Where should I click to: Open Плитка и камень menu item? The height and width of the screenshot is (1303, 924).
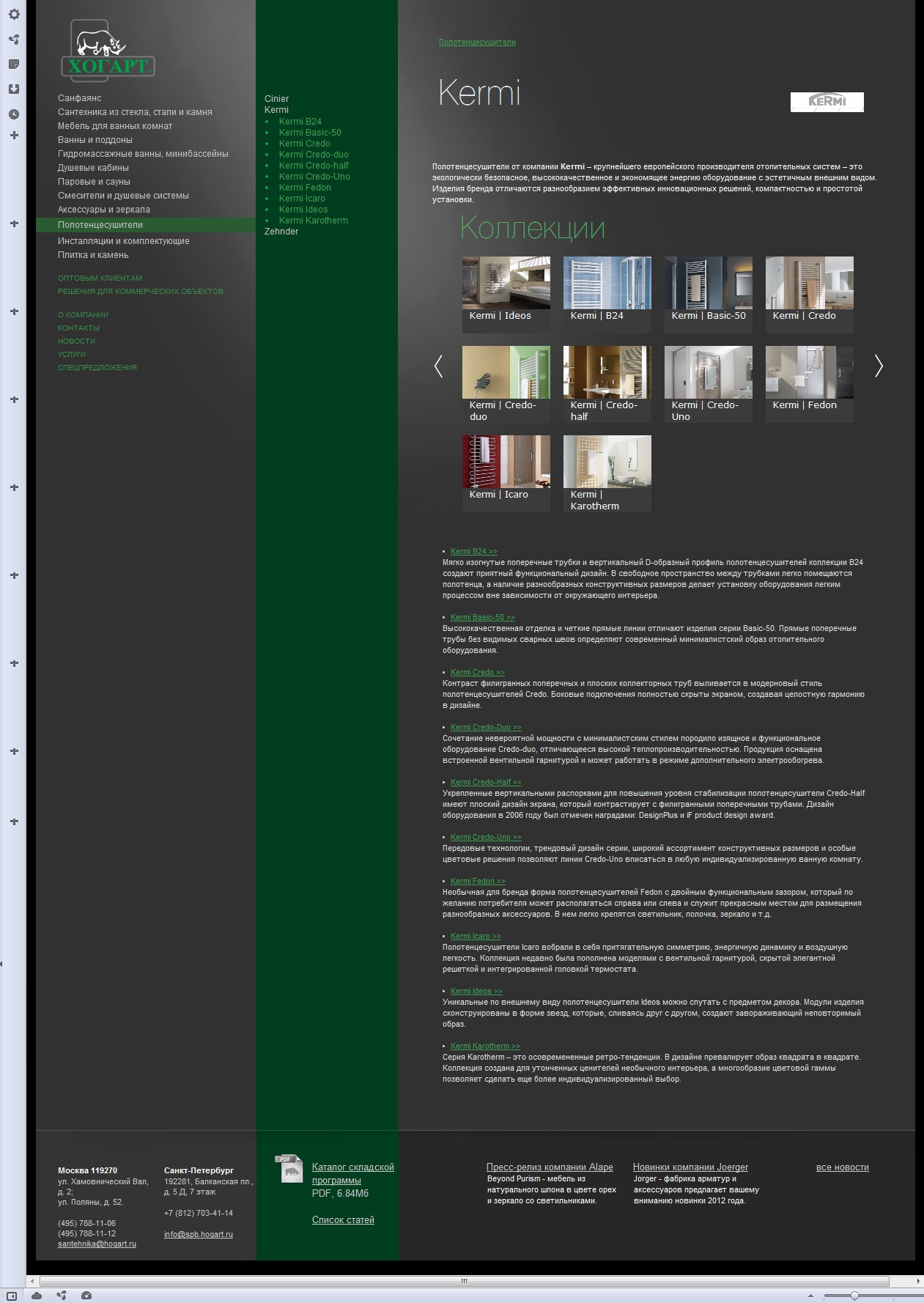(x=93, y=255)
